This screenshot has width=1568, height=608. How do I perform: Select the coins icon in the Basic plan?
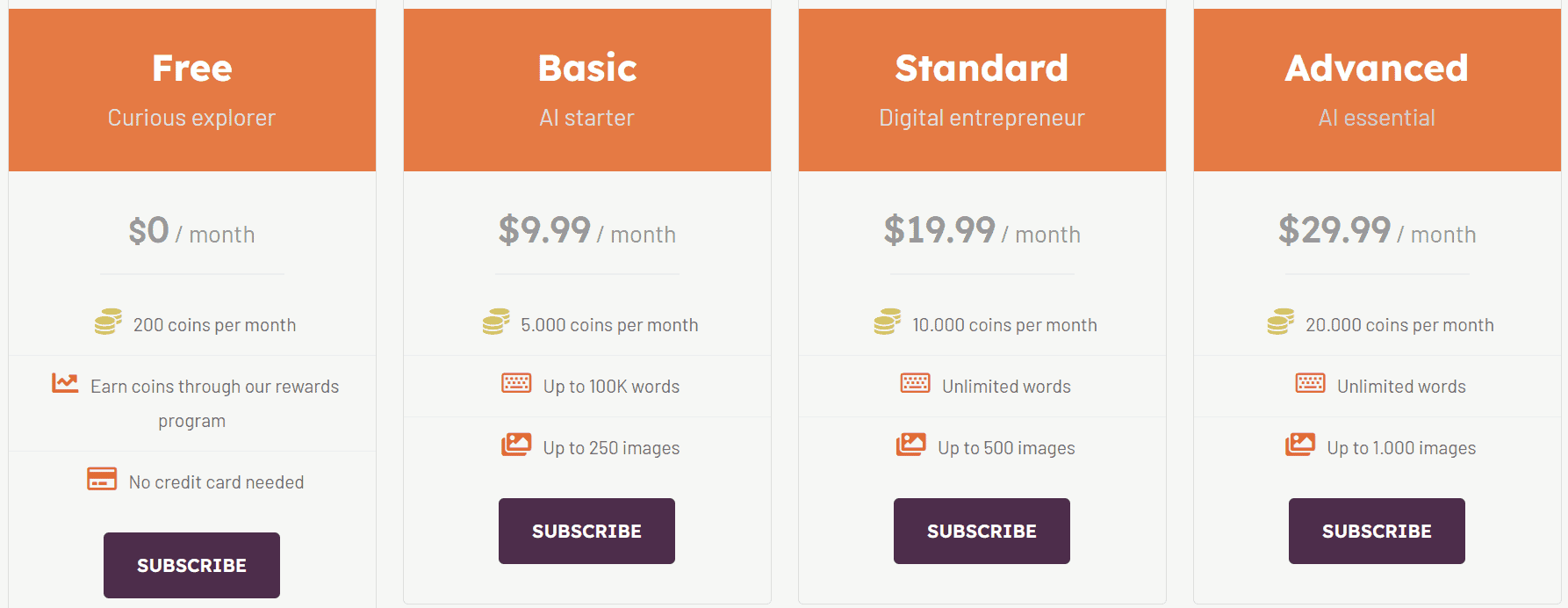coord(497,322)
